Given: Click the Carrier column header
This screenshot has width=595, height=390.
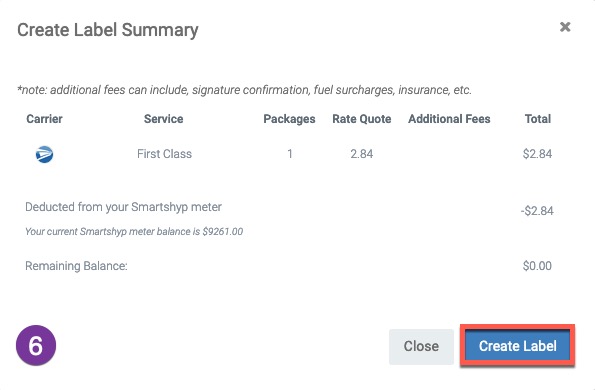Looking at the screenshot, I should point(44,119).
